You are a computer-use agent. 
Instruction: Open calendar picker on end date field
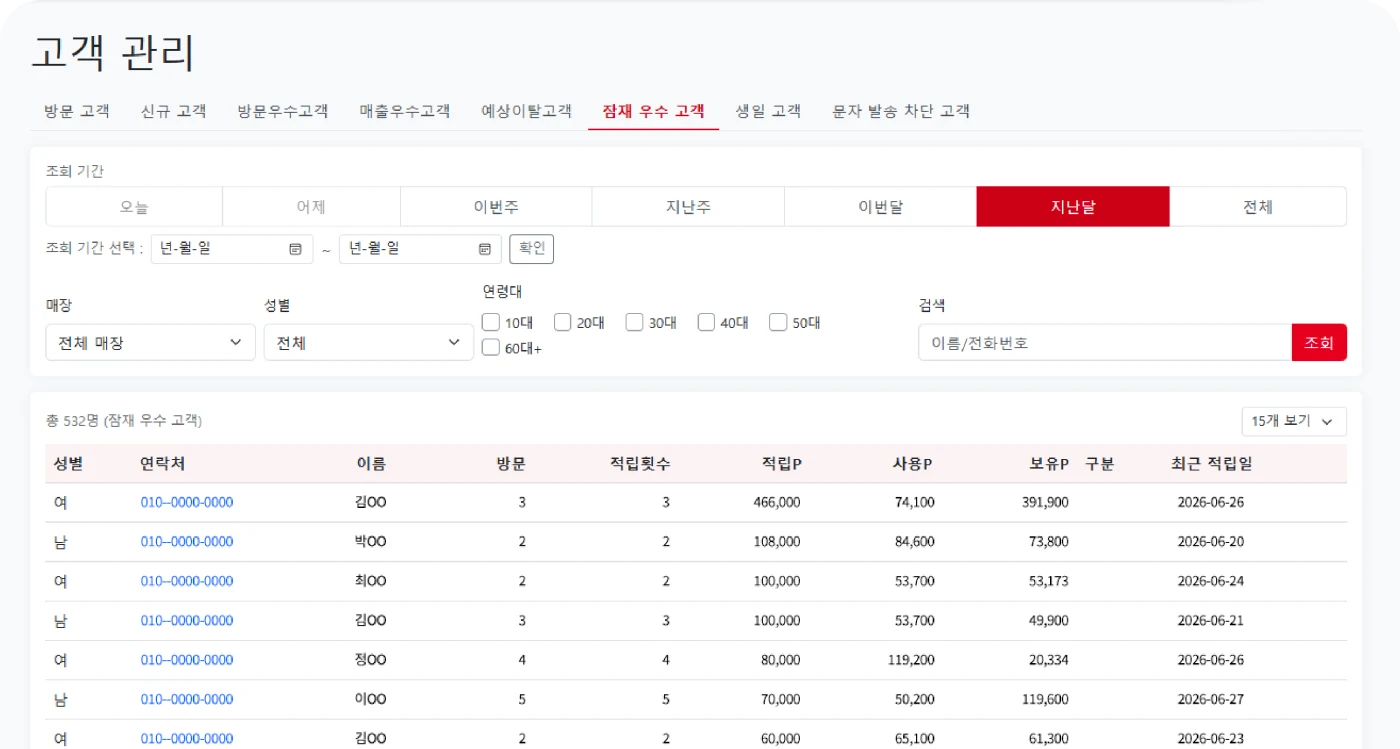point(484,249)
